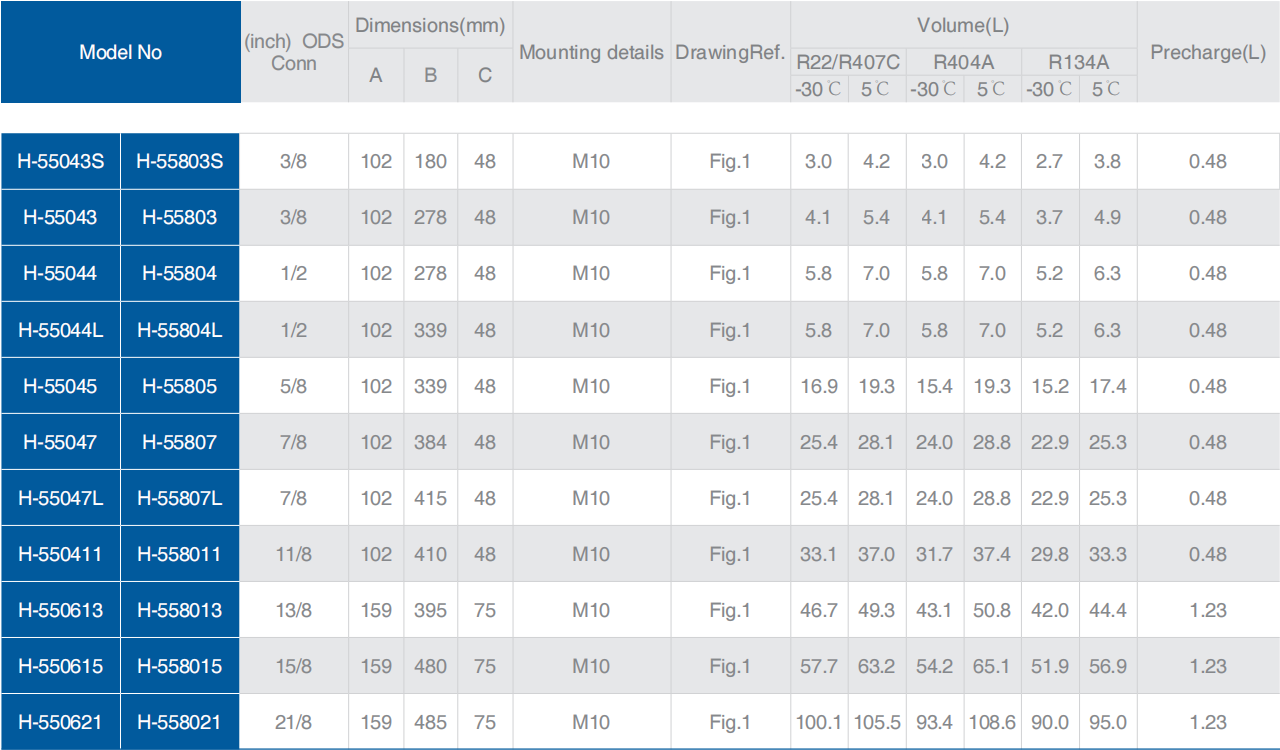
Task: Select model H-55047L cell
Action: pyautogui.click(x=60, y=498)
